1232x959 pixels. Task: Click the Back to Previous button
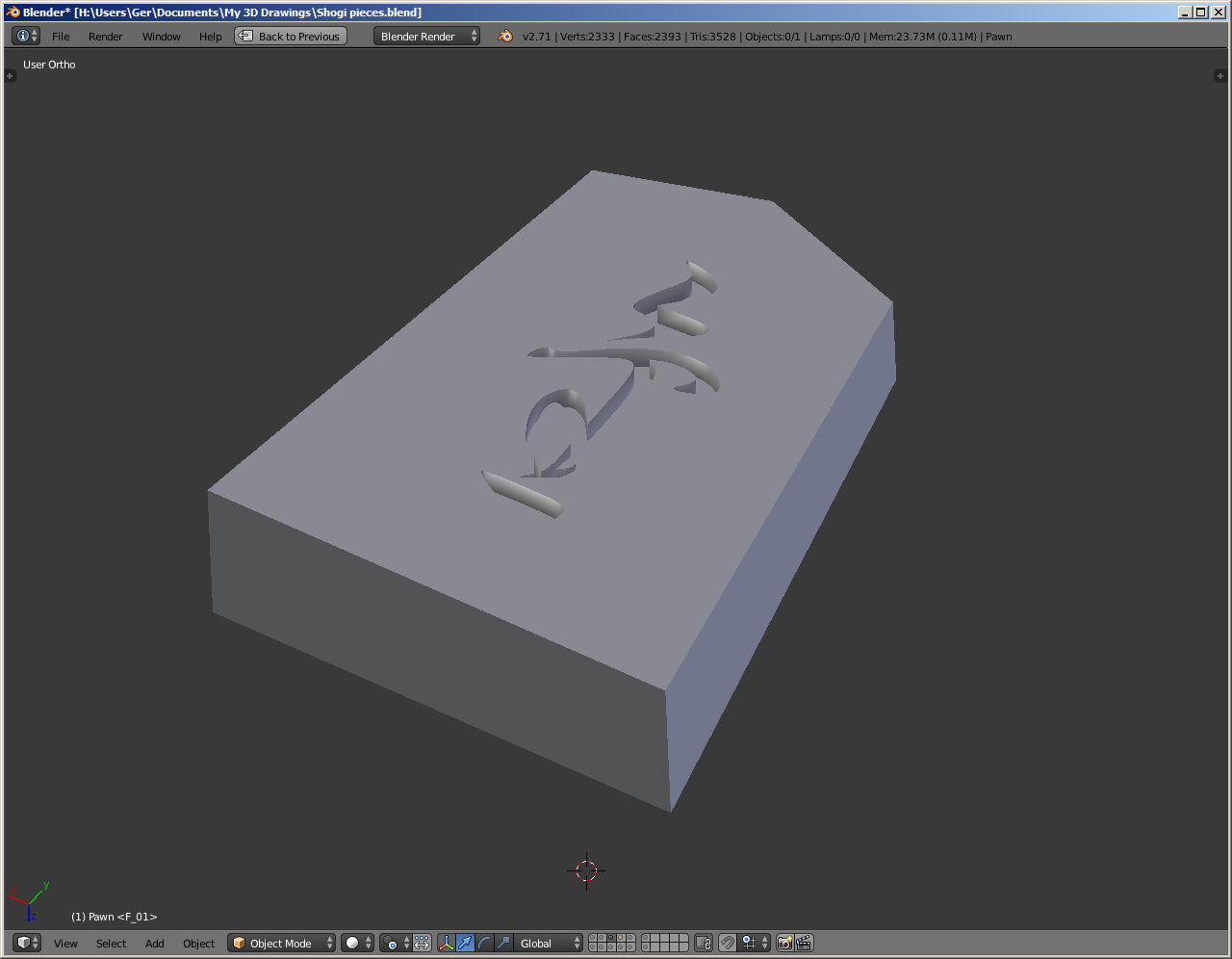(291, 37)
